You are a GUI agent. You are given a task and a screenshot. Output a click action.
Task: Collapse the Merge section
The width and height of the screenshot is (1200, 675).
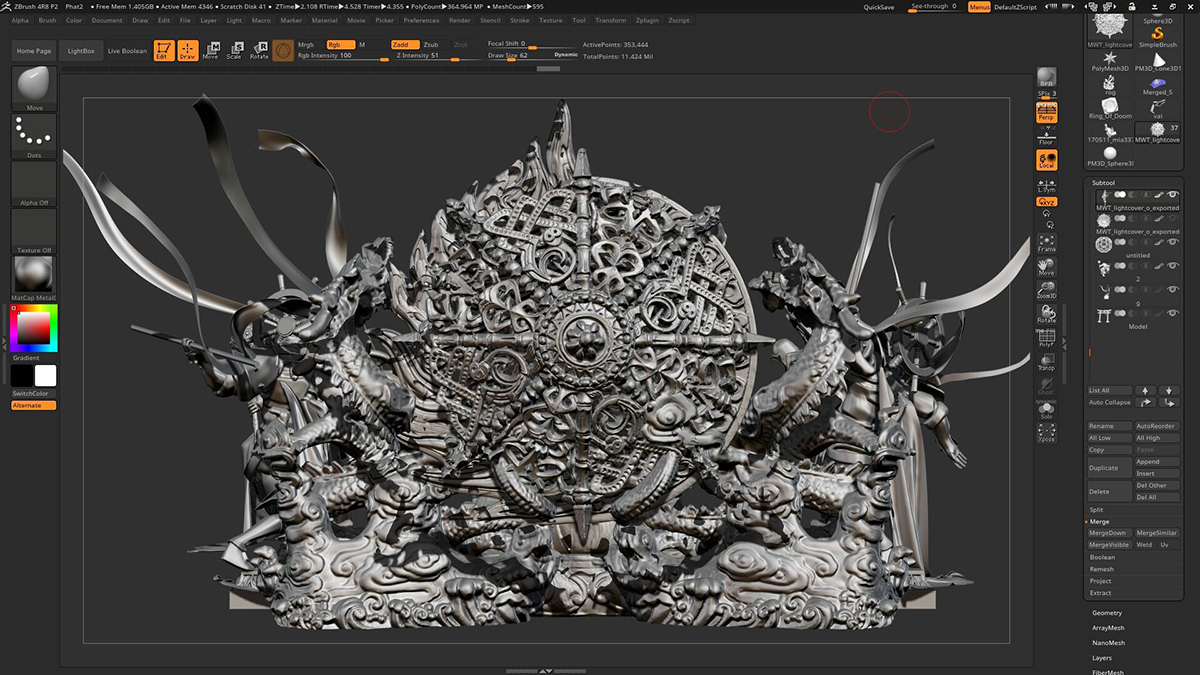point(1100,522)
